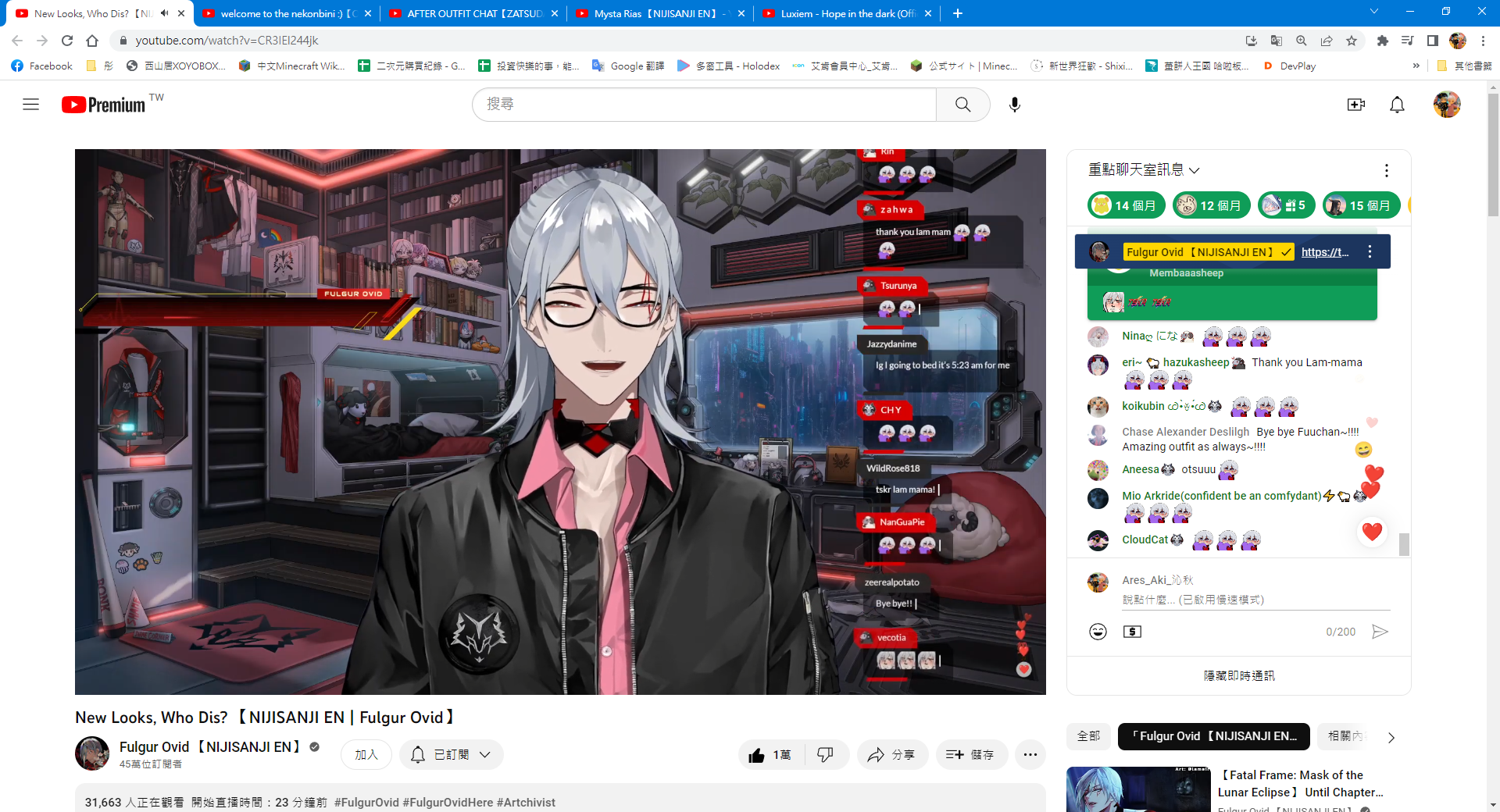
Task: Share the video
Action: click(x=892, y=755)
